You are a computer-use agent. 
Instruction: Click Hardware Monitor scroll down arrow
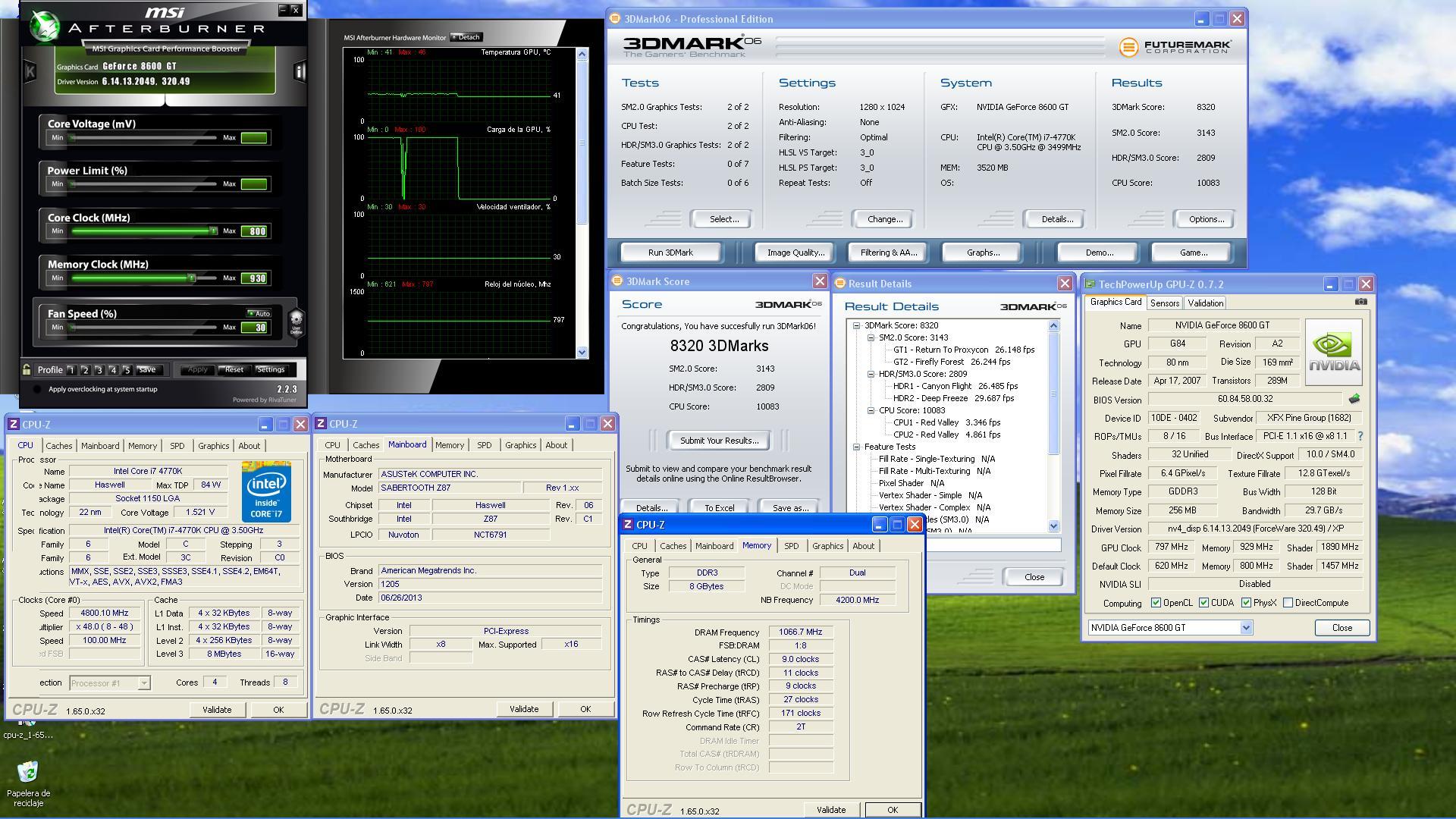(x=582, y=352)
